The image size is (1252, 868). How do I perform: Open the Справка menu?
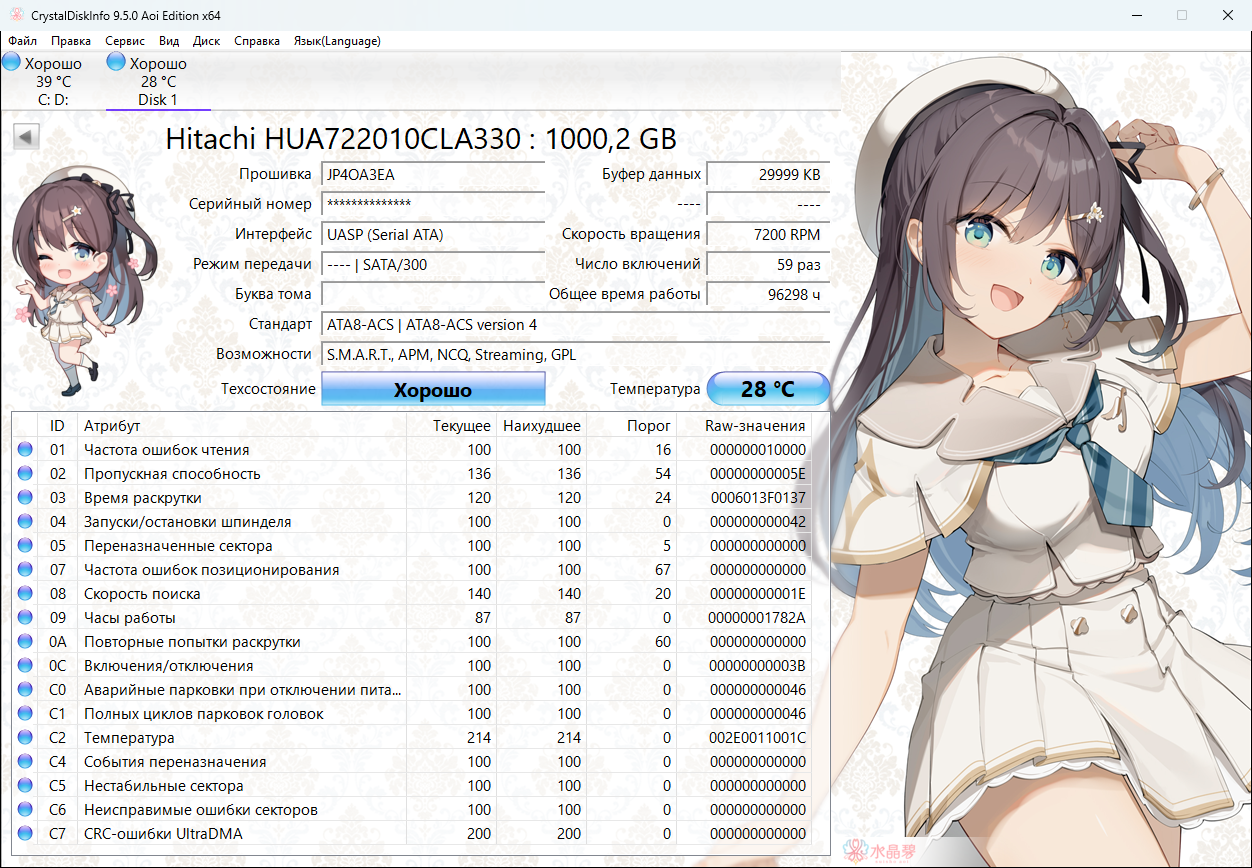point(257,41)
